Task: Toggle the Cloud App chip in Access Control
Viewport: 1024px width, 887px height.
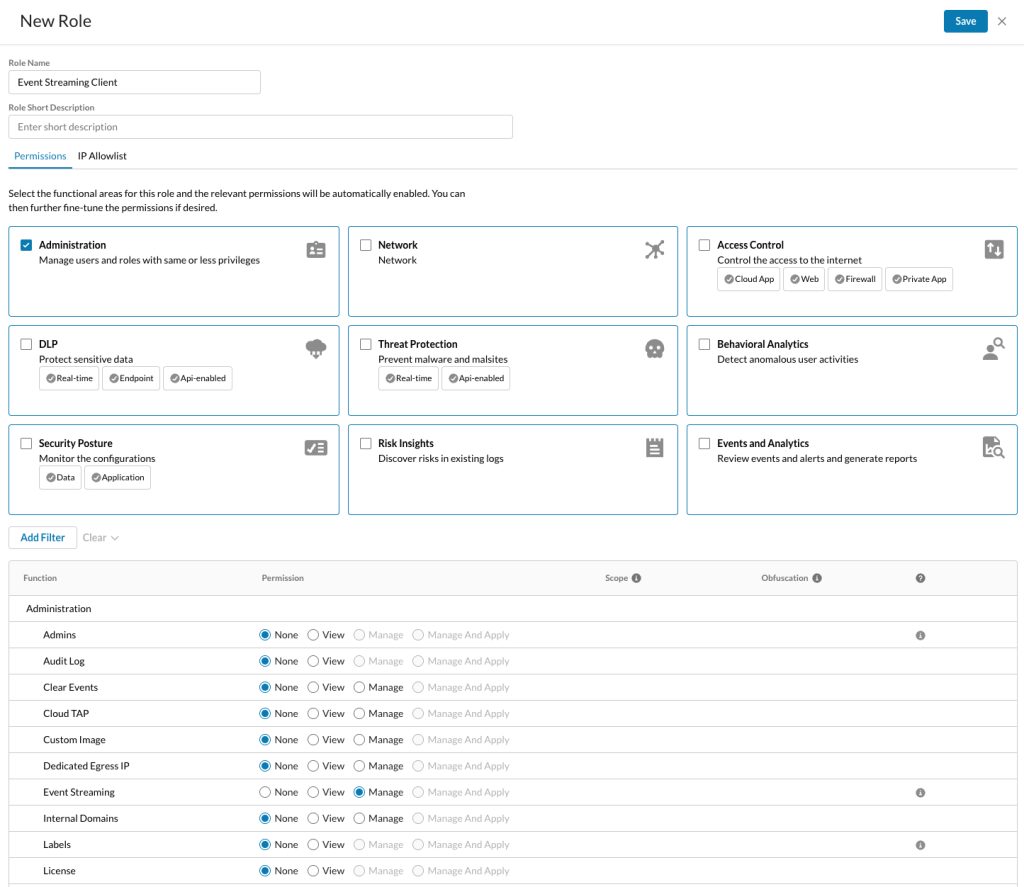Action: click(x=748, y=279)
